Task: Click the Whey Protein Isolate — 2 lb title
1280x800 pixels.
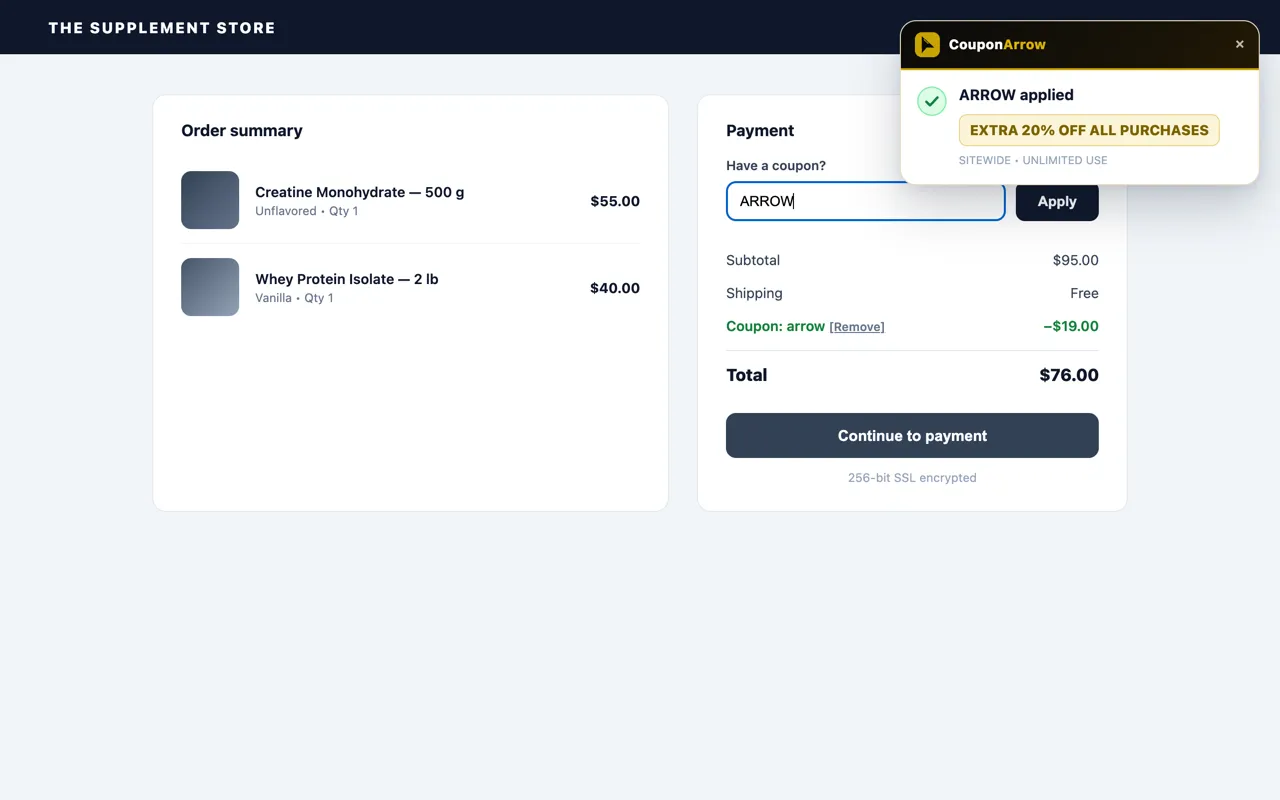Action: 347,279
